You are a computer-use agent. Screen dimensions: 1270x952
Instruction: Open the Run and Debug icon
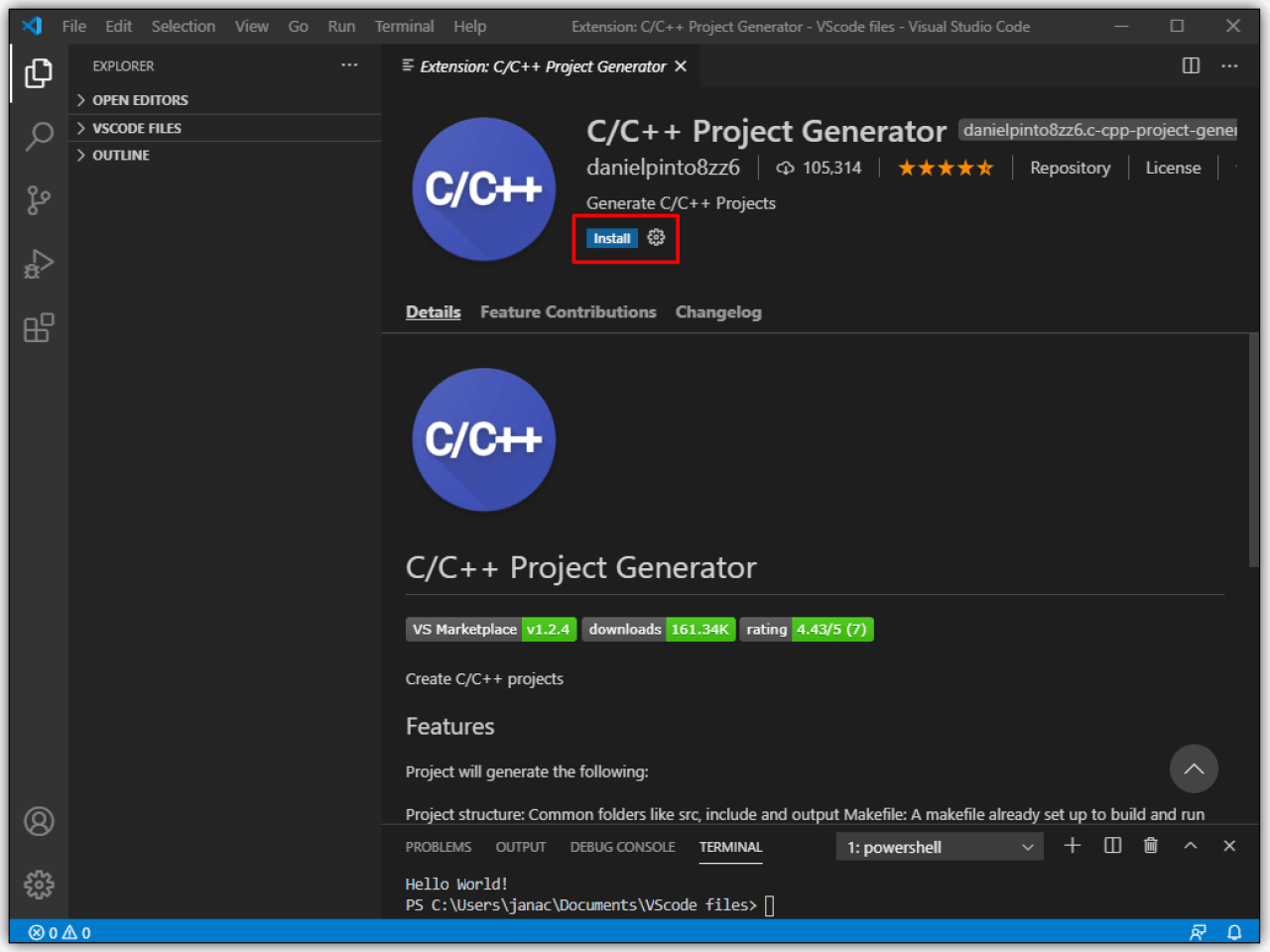[38, 263]
